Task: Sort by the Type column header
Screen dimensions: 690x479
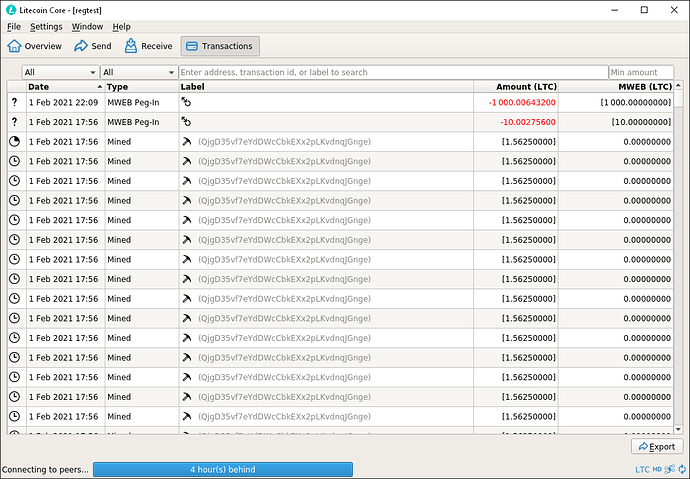Action: tap(142, 87)
